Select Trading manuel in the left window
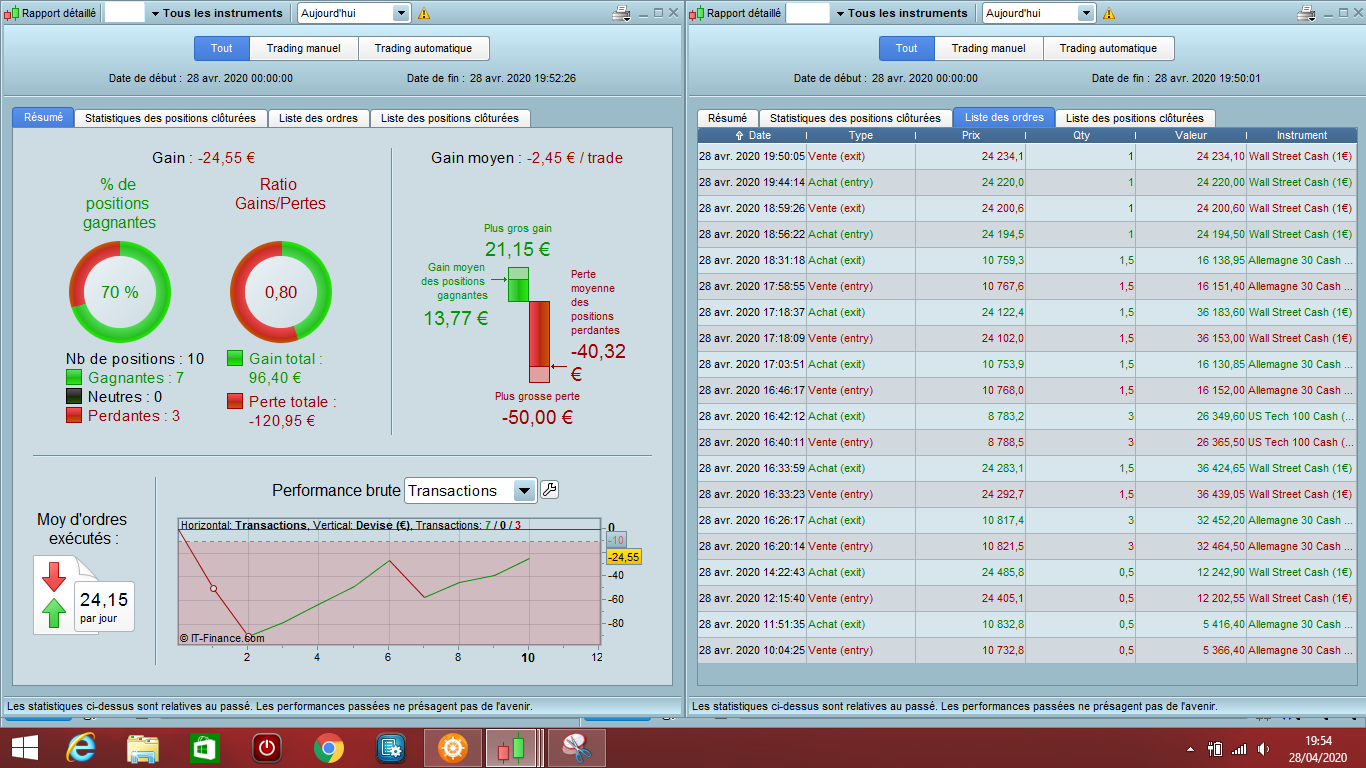Screen dimensions: 1366x768 pos(304,48)
